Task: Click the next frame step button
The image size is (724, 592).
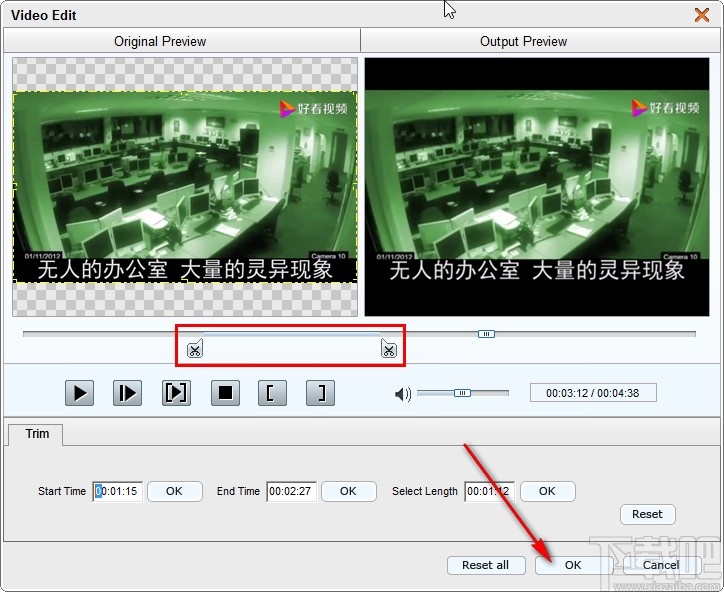Action: point(127,393)
